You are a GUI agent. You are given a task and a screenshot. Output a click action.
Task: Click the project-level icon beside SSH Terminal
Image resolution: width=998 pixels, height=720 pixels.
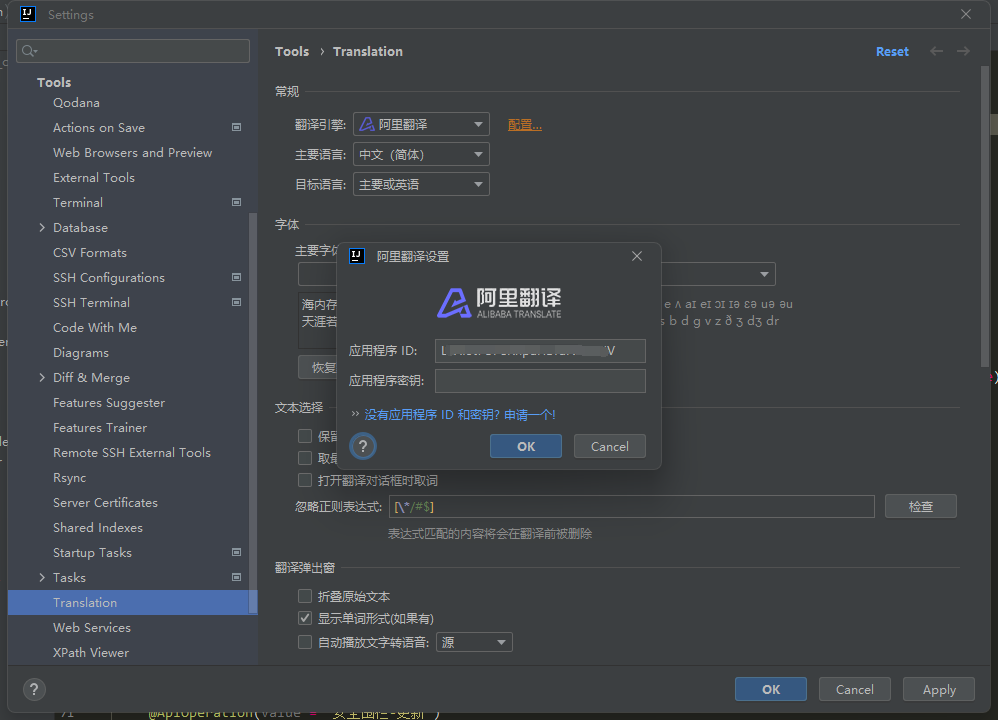(x=236, y=302)
